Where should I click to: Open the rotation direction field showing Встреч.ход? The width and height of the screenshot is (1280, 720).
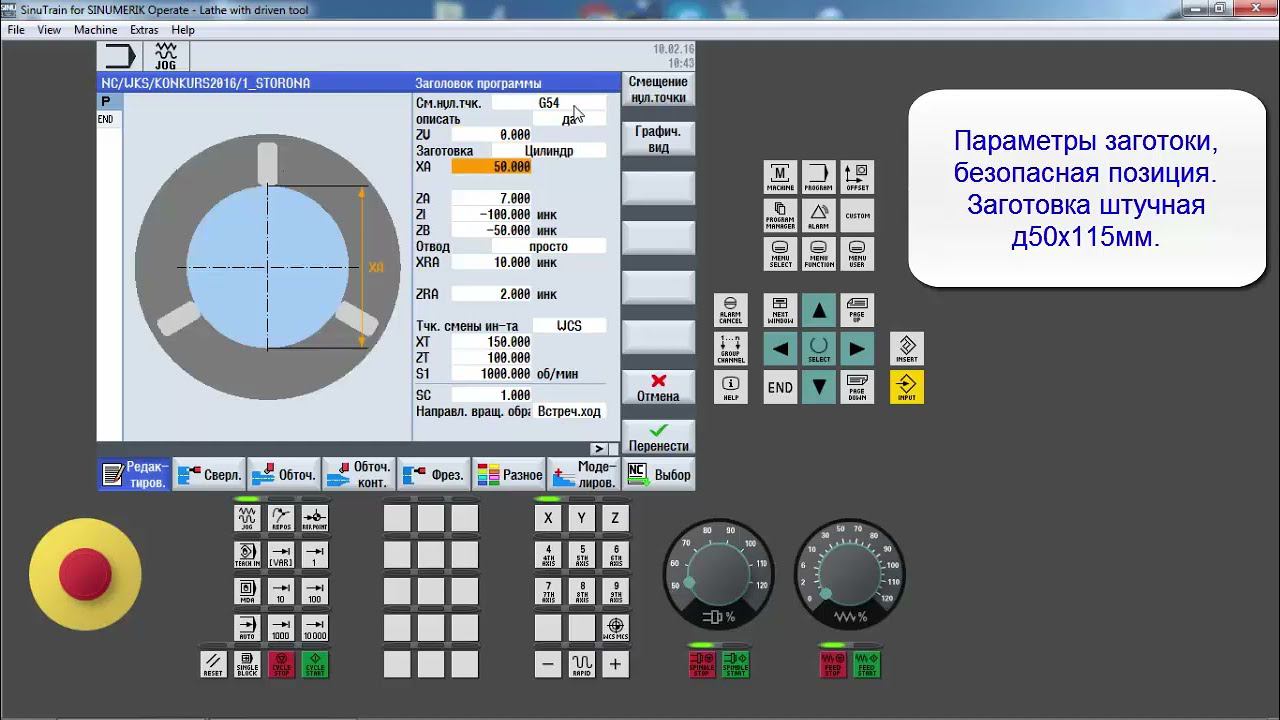pyautogui.click(x=569, y=411)
